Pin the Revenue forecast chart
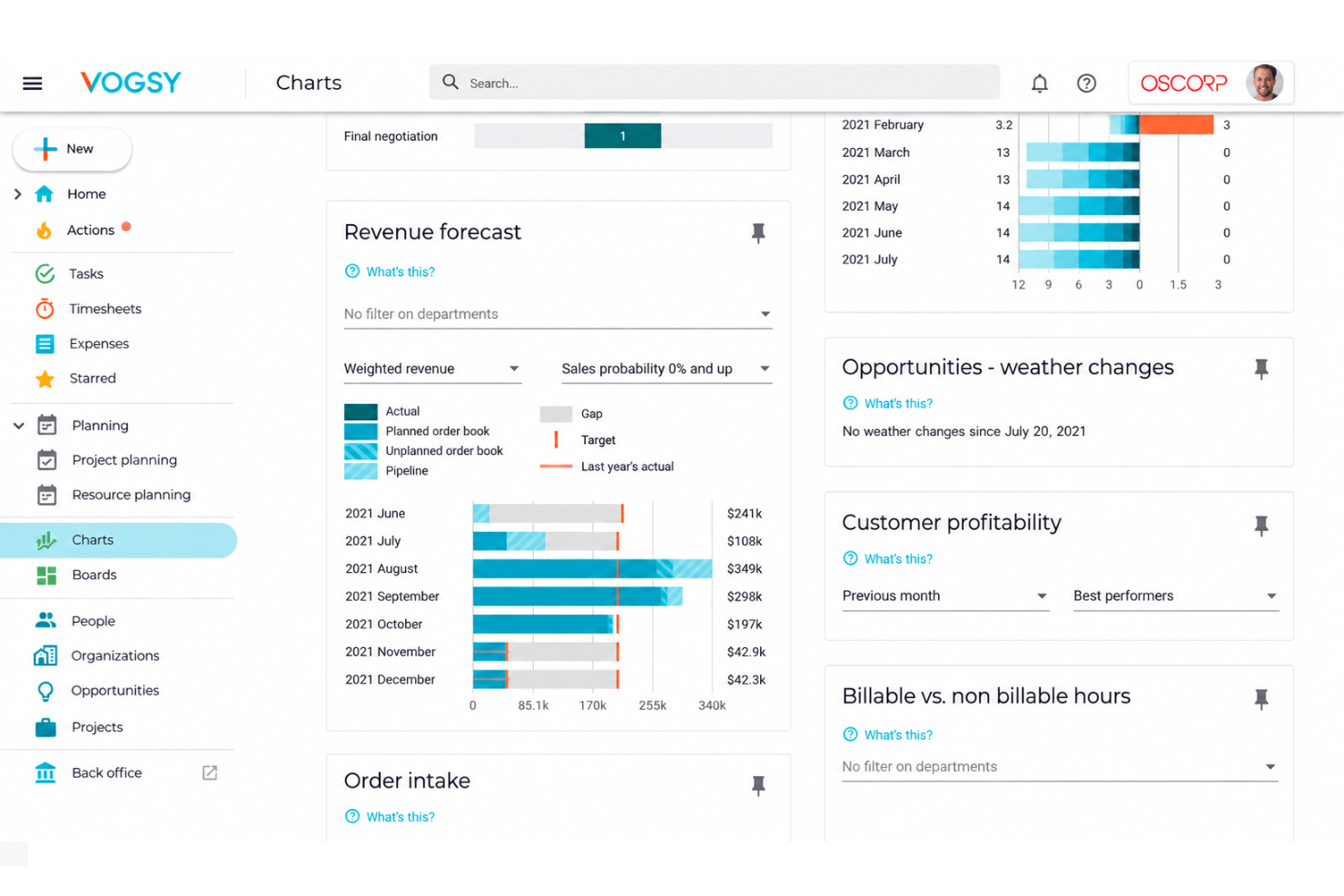 coord(758,233)
